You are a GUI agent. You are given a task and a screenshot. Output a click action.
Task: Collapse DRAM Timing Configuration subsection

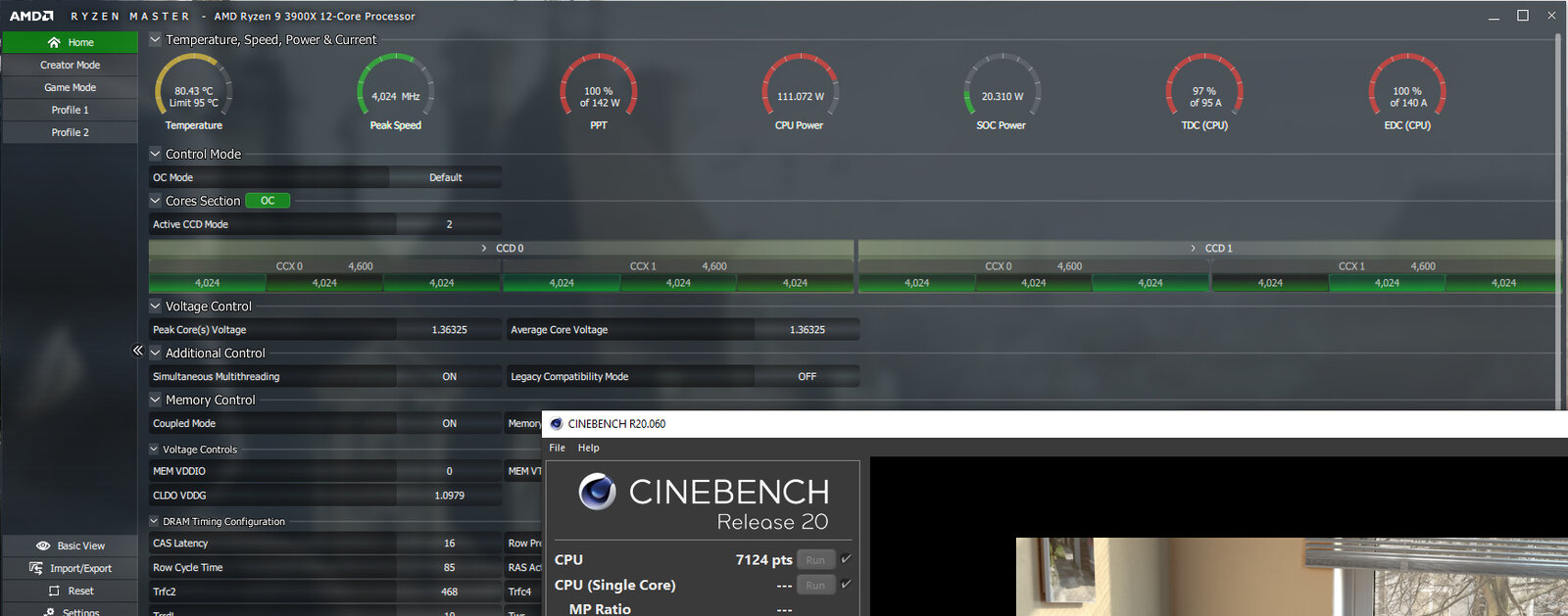coord(154,522)
